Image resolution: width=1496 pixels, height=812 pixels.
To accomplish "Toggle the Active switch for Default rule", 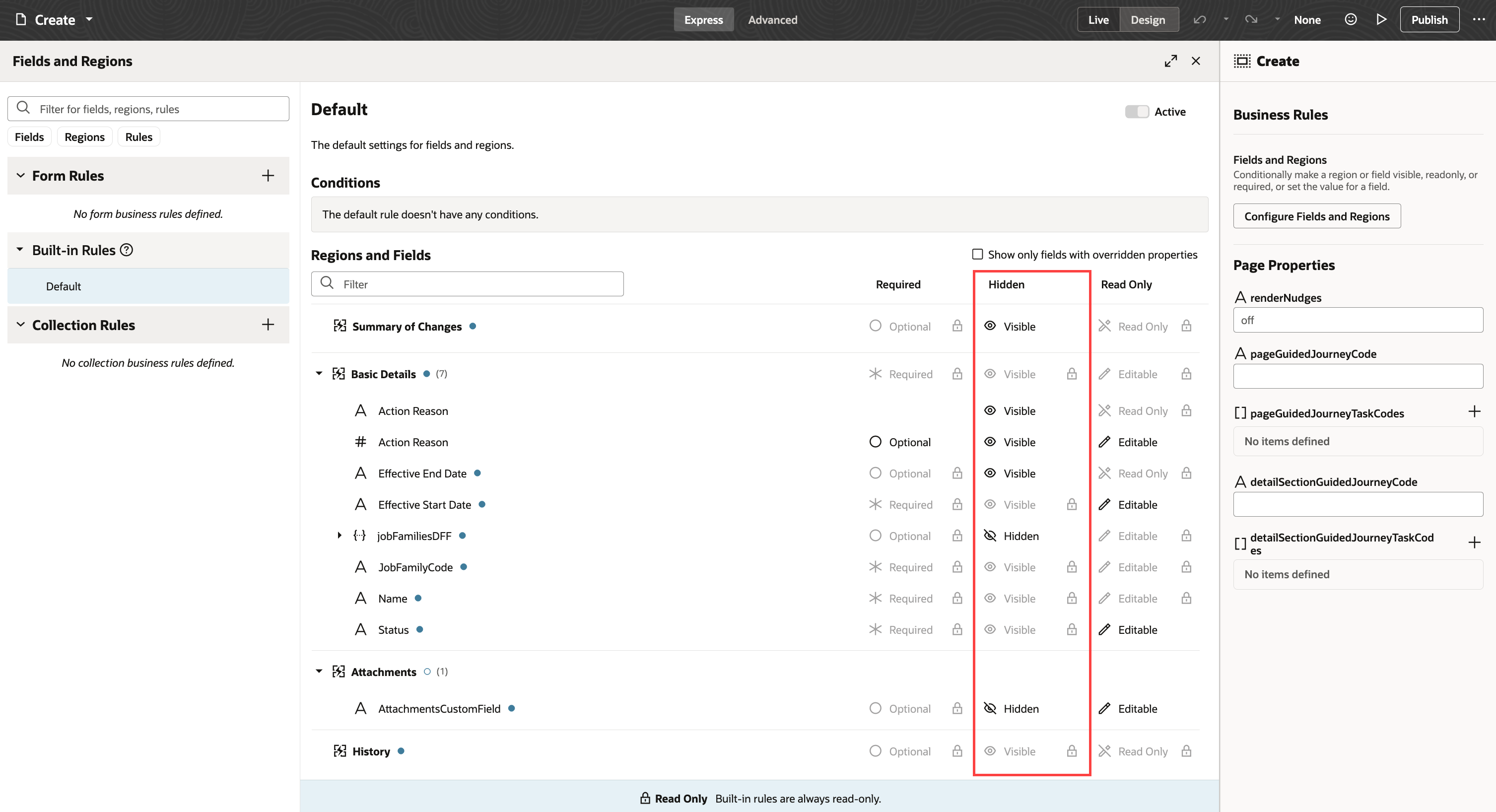I will [x=1137, y=112].
